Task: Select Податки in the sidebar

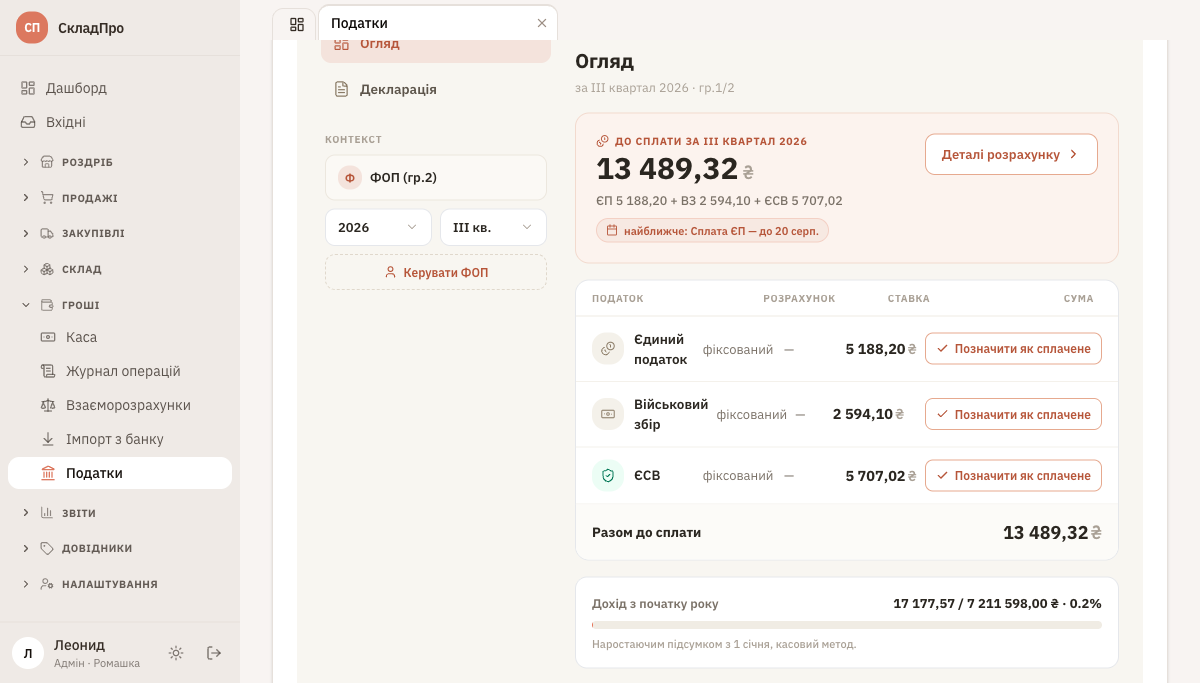Action: pos(120,473)
